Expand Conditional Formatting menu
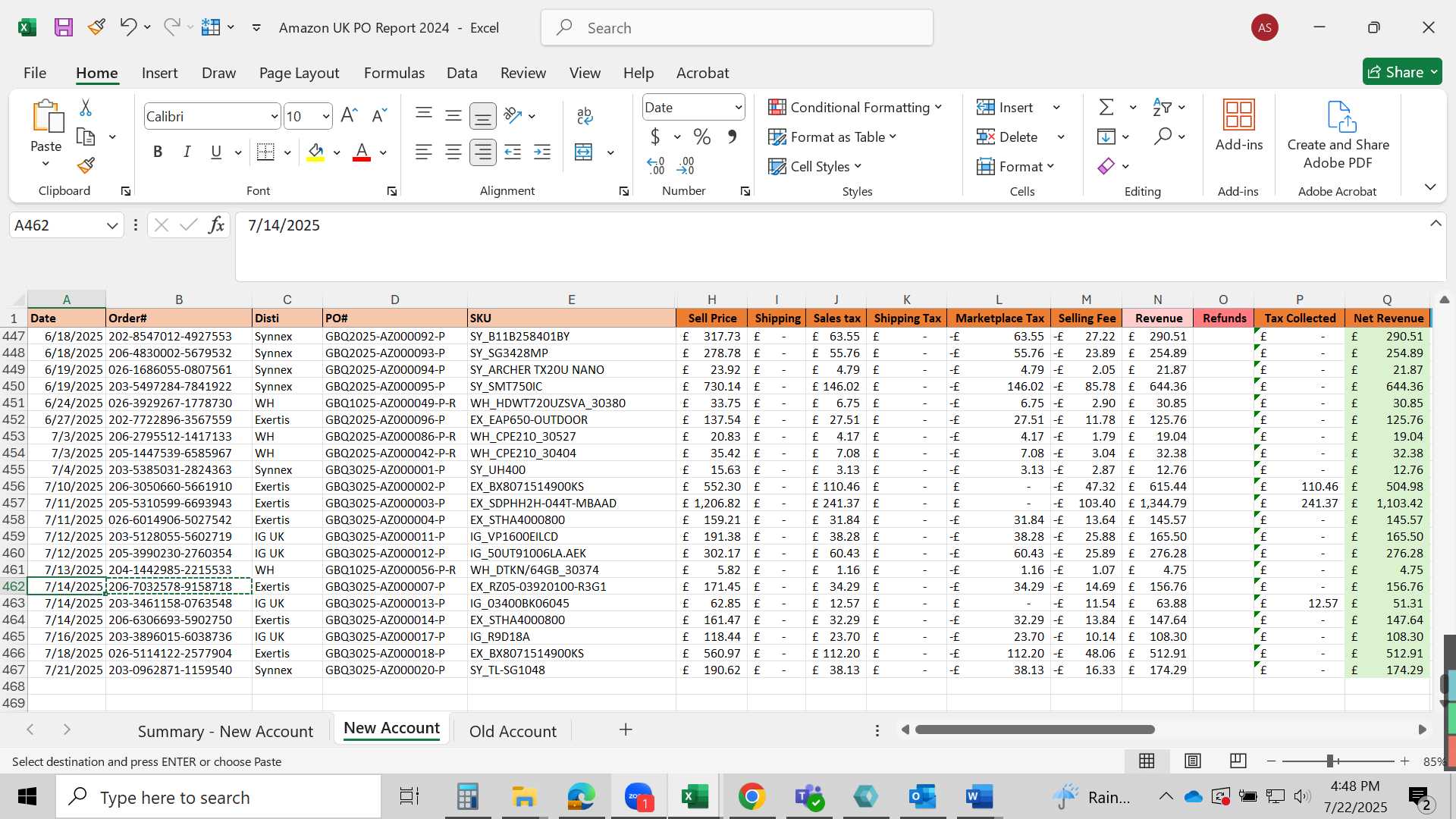The height and width of the screenshot is (819, 1456). pos(855,107)
